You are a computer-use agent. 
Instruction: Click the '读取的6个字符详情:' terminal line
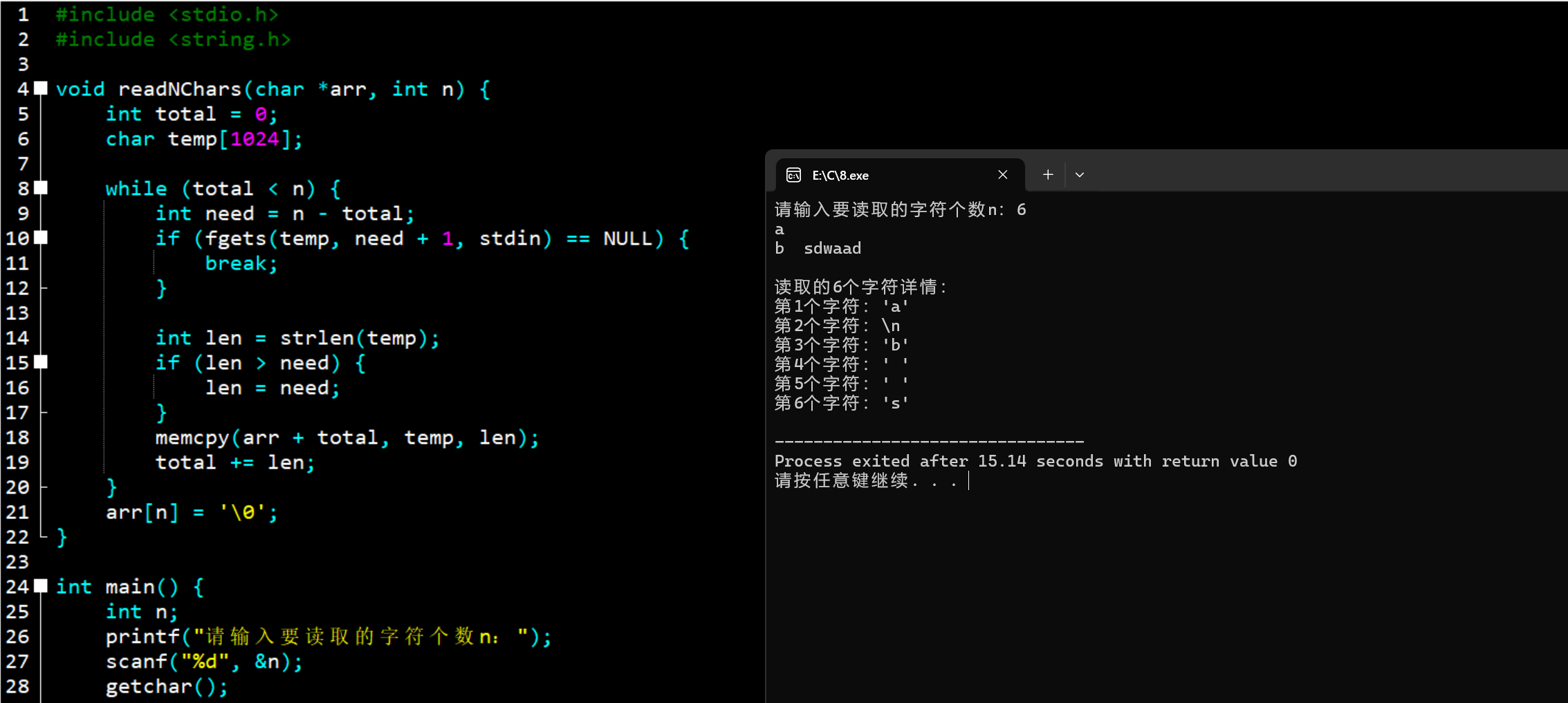pyautogui.click(x=860, y=287)
